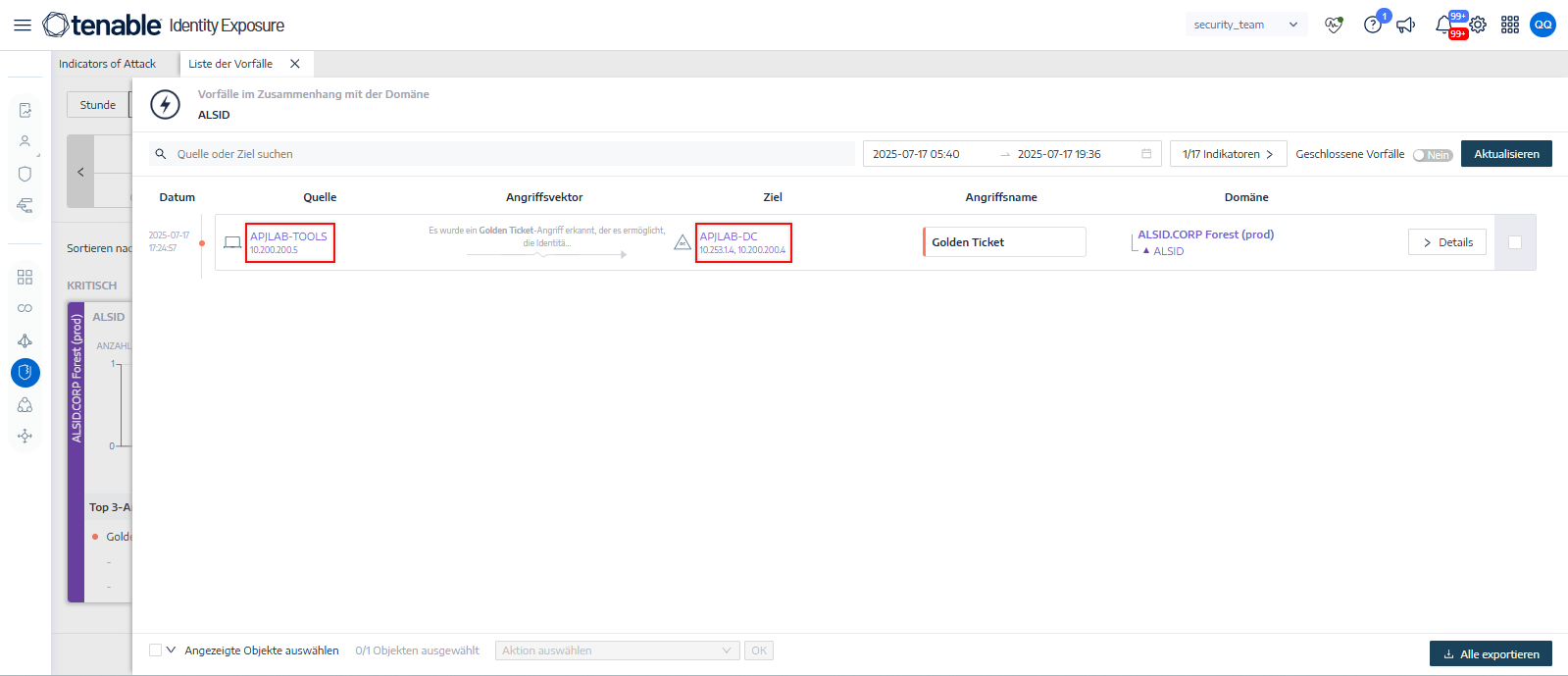Close the Liste der Vorfälle tab
The height and width of the screenshot is (676, 1568).
295,64
